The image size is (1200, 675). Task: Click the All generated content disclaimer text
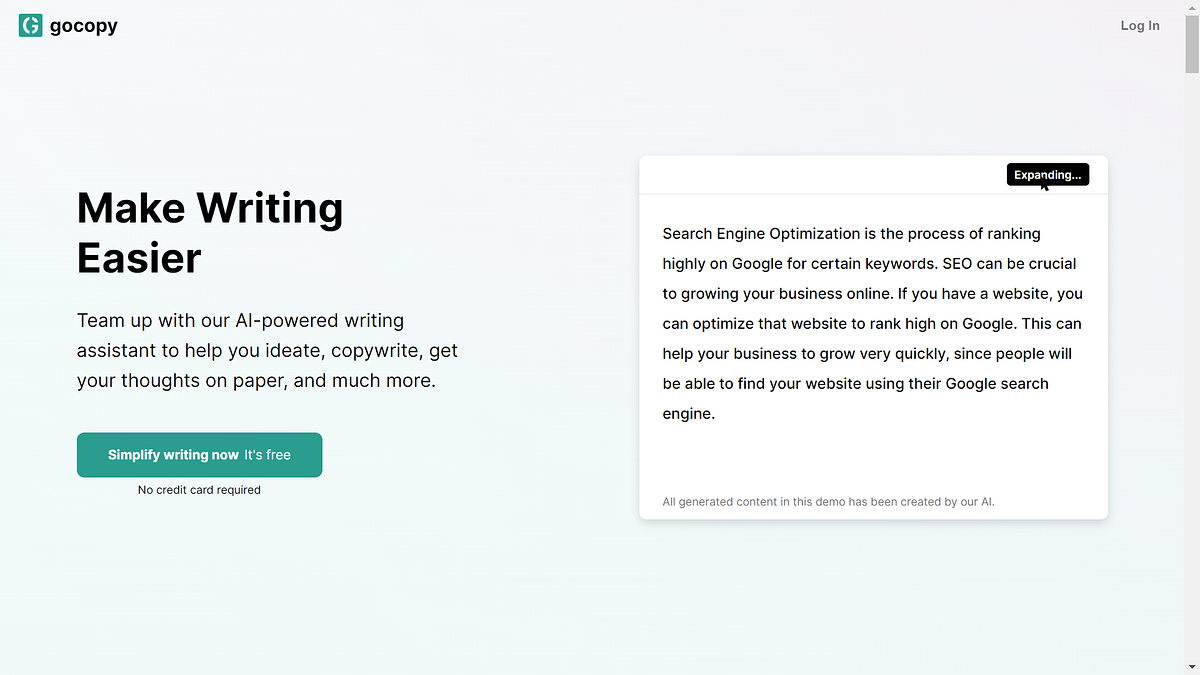(828, 502)
